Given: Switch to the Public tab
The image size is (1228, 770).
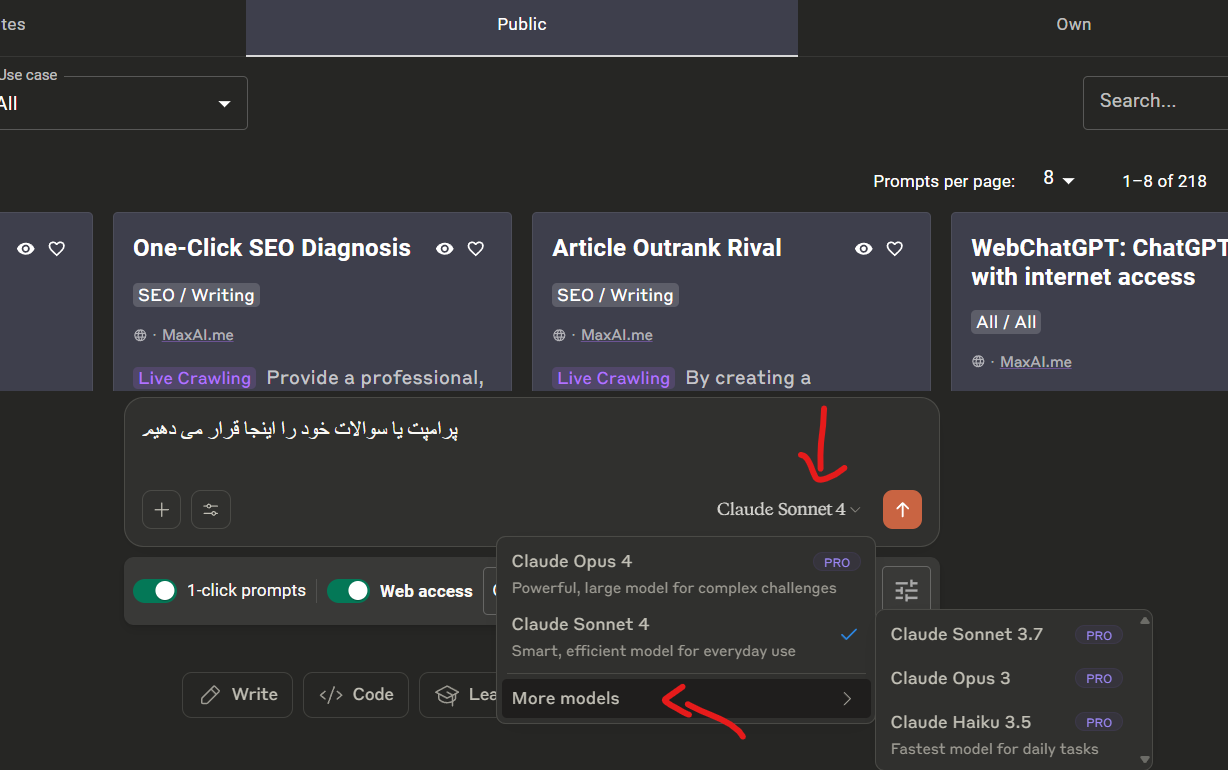Looking at the screenshot, I should pyautogui.click(x=522, y=27).
